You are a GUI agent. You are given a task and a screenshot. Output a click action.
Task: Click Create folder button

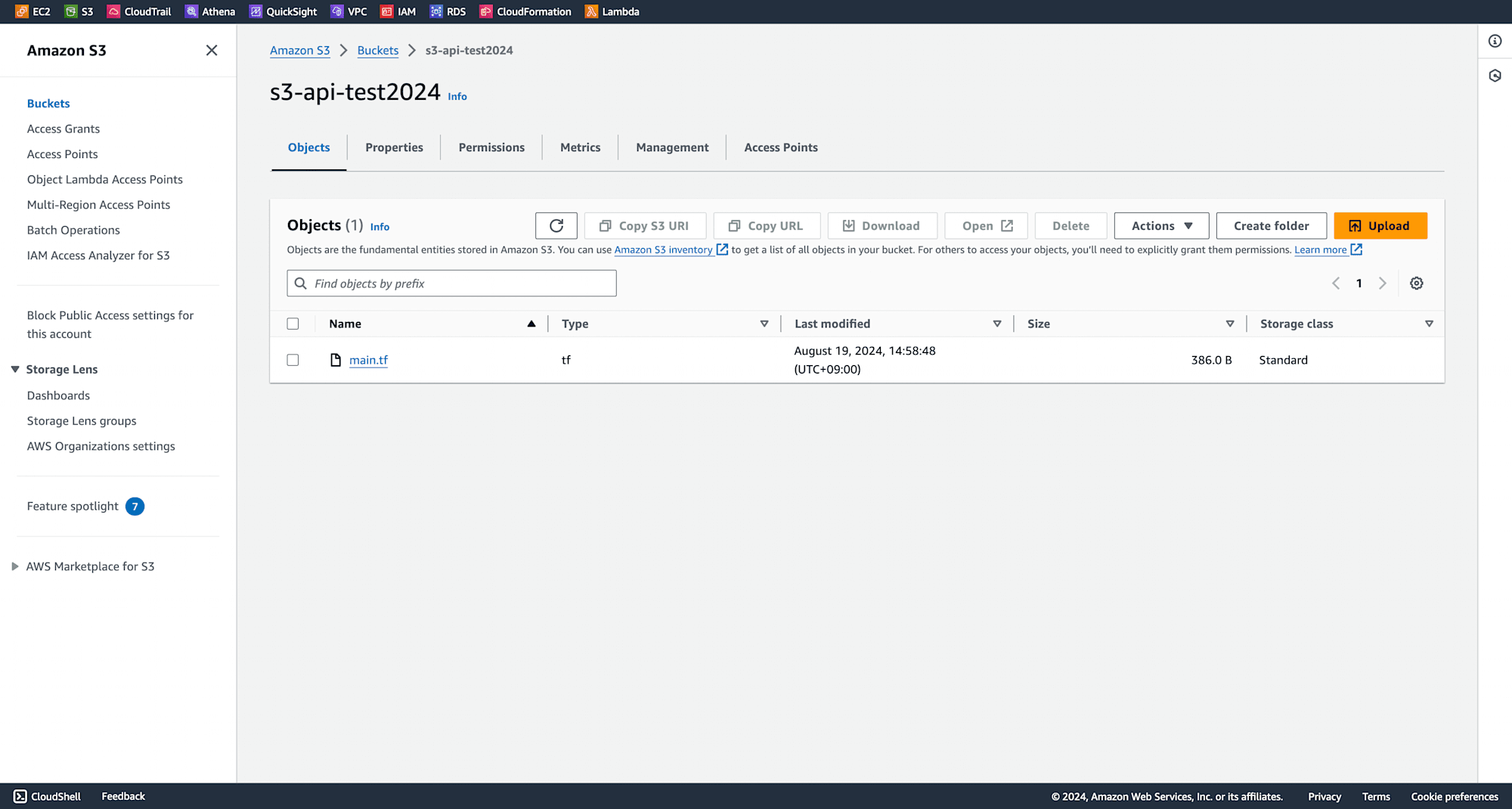pyautogui.click(x=1271, y=225)
